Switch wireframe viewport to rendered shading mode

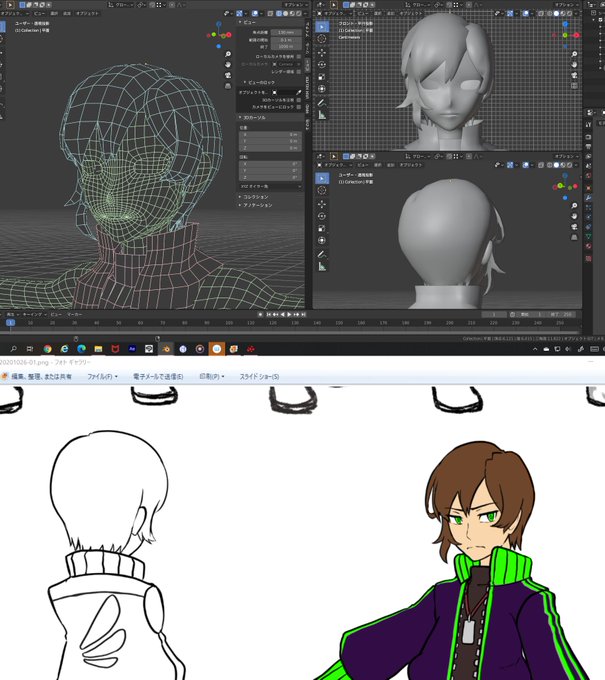pyautogui.click(x=299, y=14)
